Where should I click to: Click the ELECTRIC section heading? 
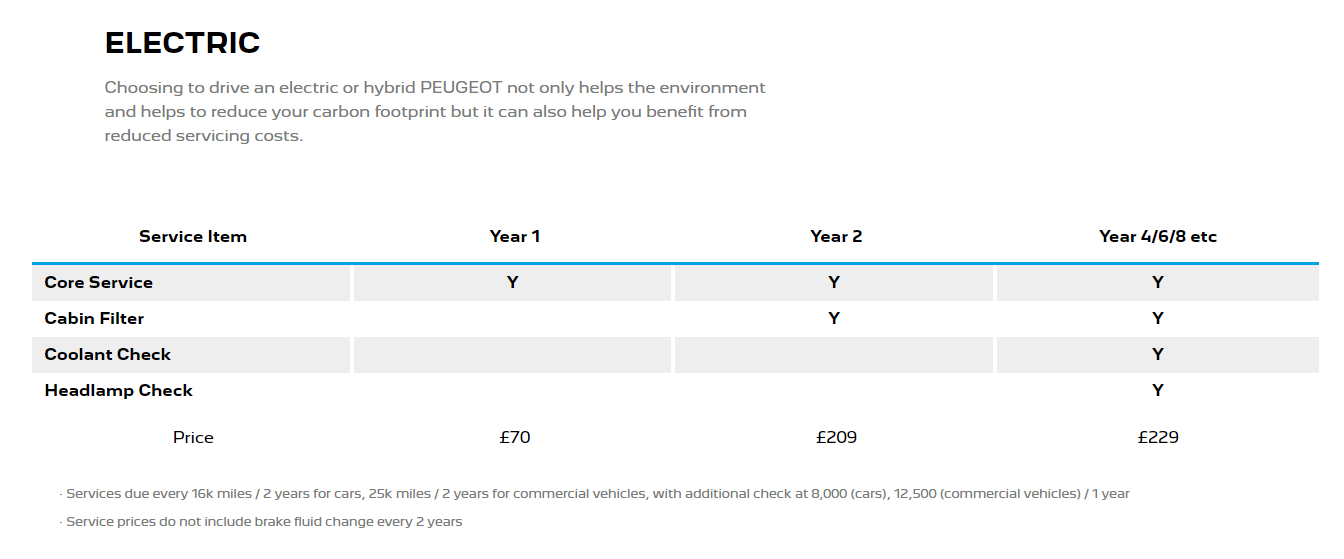pos(182,43)
